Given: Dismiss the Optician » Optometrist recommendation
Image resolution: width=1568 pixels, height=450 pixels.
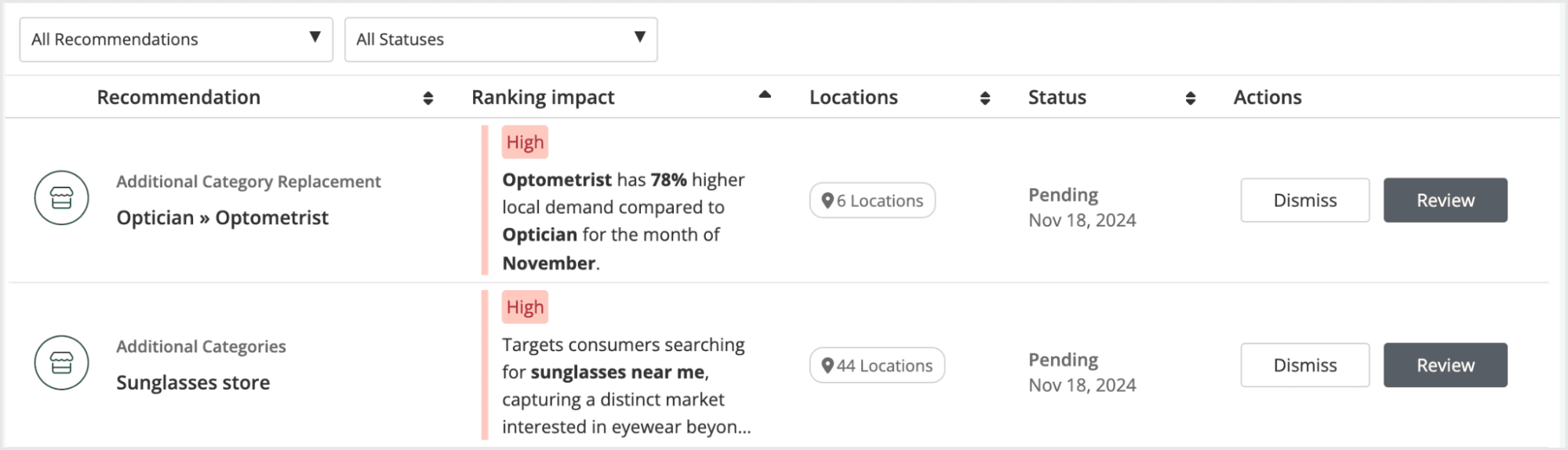Looking at the screenshot, I should 1304,200.
